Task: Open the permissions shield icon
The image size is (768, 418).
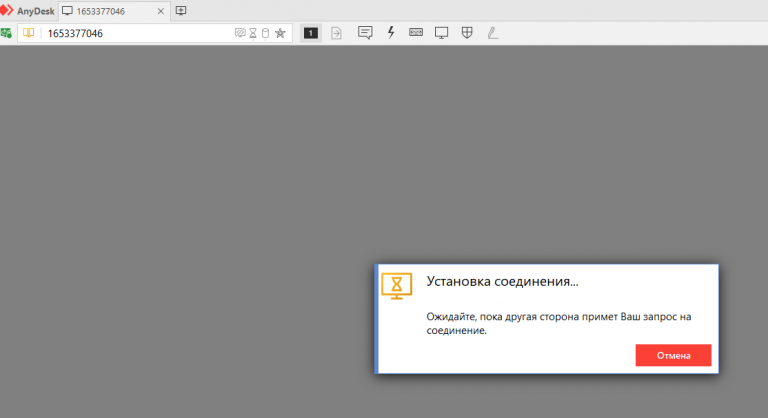Action: coord(467,33)
